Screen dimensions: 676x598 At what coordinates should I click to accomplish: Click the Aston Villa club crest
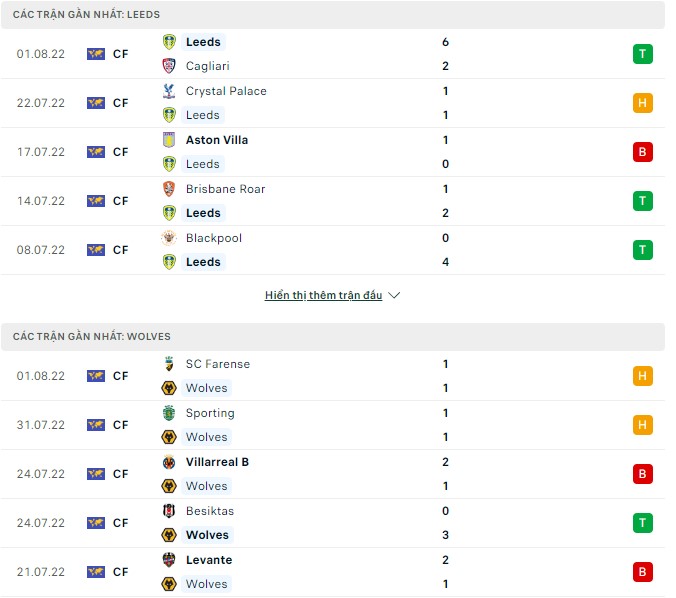click(x=169, y=140)
